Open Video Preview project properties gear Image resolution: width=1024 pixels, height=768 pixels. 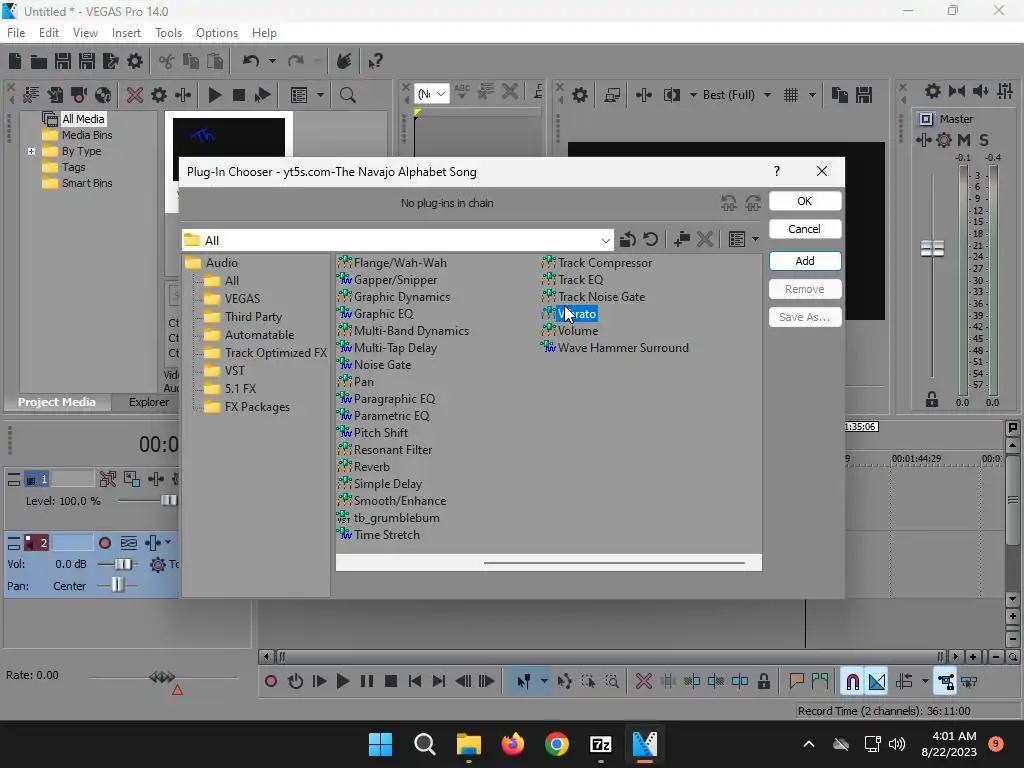pyautogui.click(x=580, y=95)
